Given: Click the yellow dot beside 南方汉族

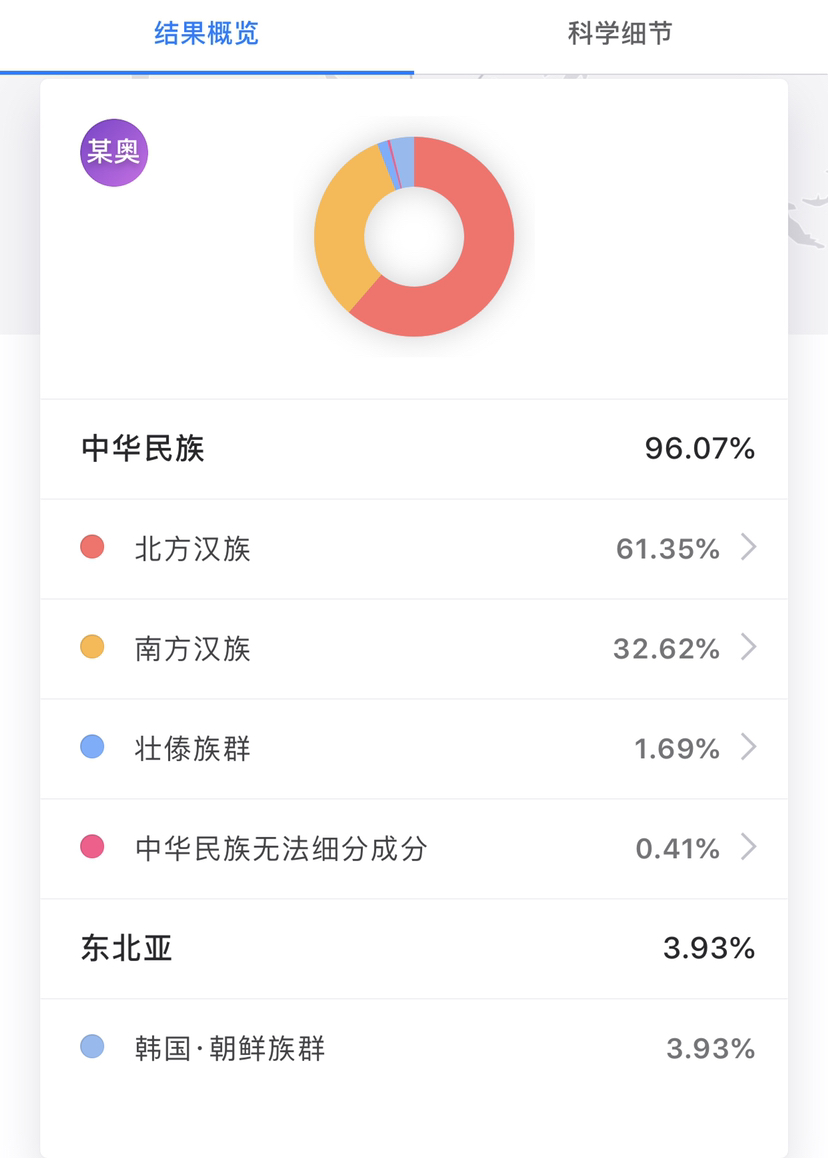Looking at the screenshot, I should pyautogui.click(x=92, y=647).
